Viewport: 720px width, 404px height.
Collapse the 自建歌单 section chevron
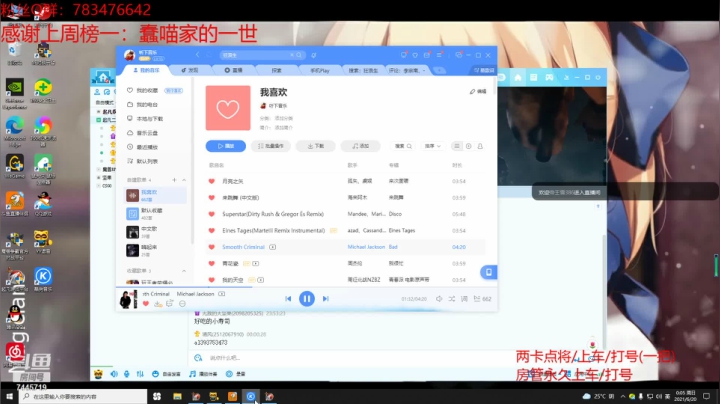184,180
